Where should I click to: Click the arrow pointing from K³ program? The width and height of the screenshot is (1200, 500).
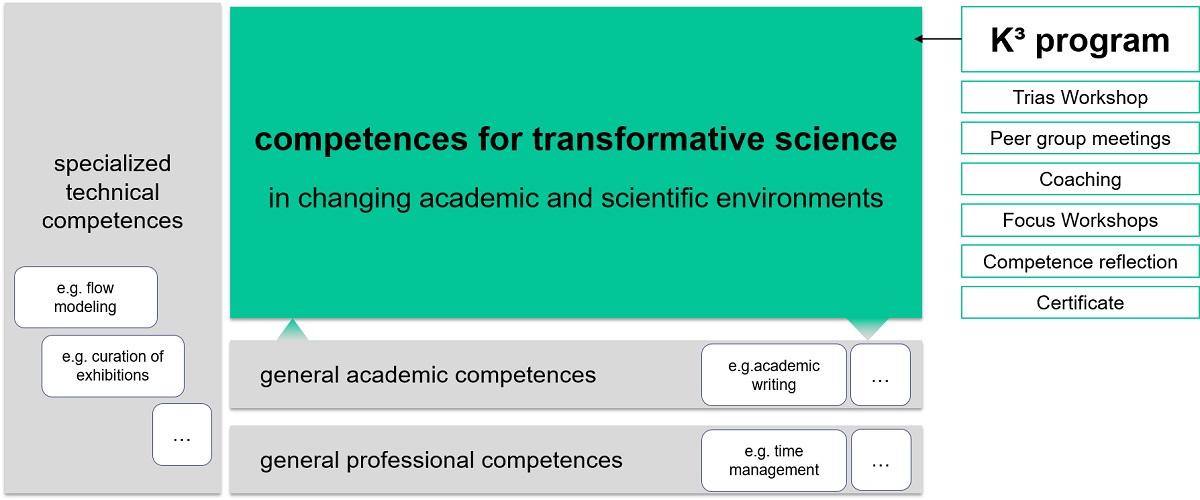click(x=937, y=40)
